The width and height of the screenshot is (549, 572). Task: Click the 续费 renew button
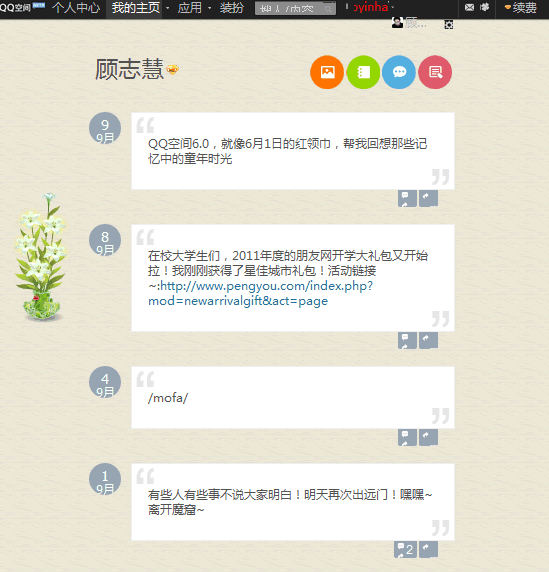(521, 8)
